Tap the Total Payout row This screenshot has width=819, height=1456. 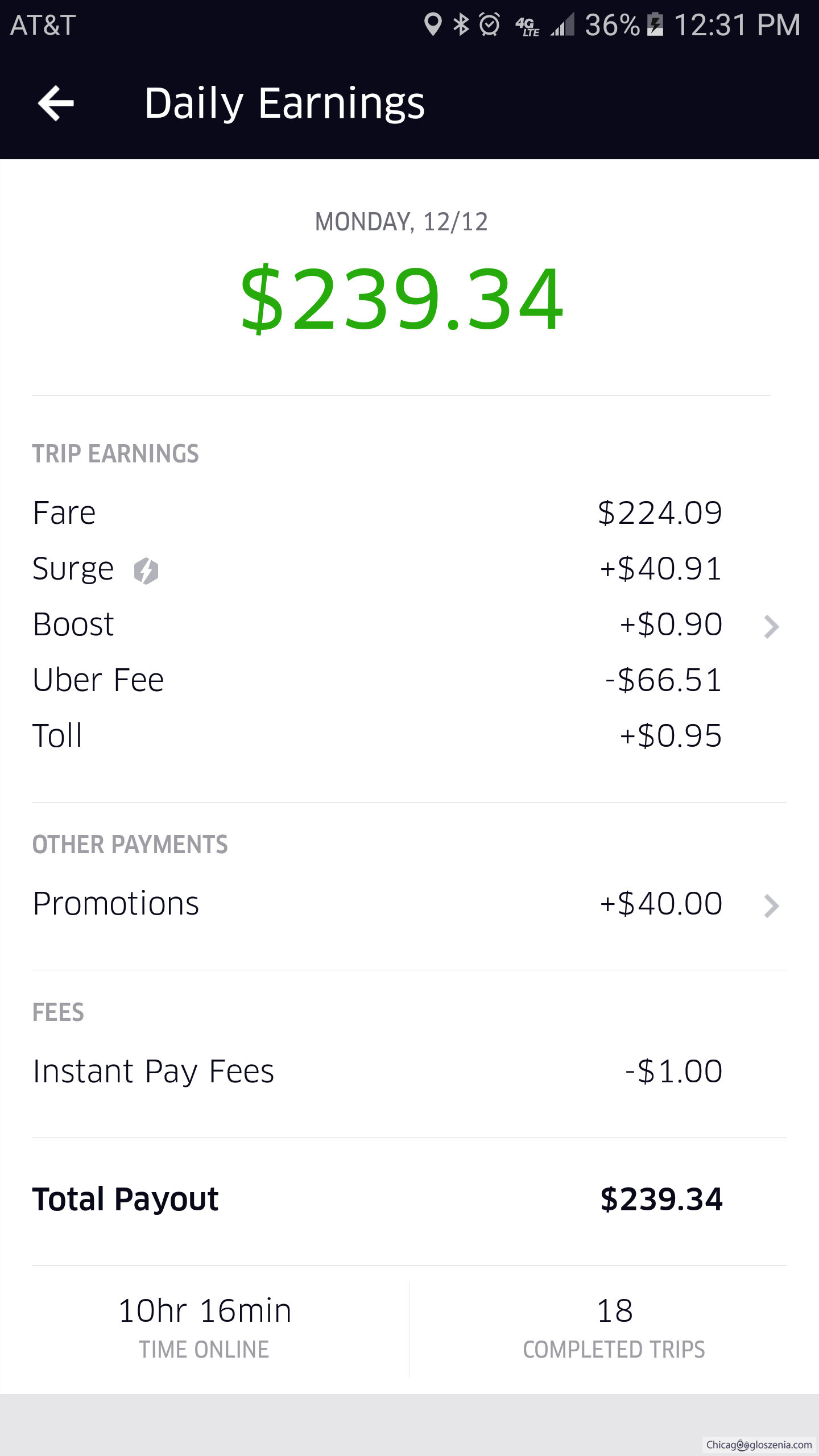pyautogui.click(x=375, y=1199)
